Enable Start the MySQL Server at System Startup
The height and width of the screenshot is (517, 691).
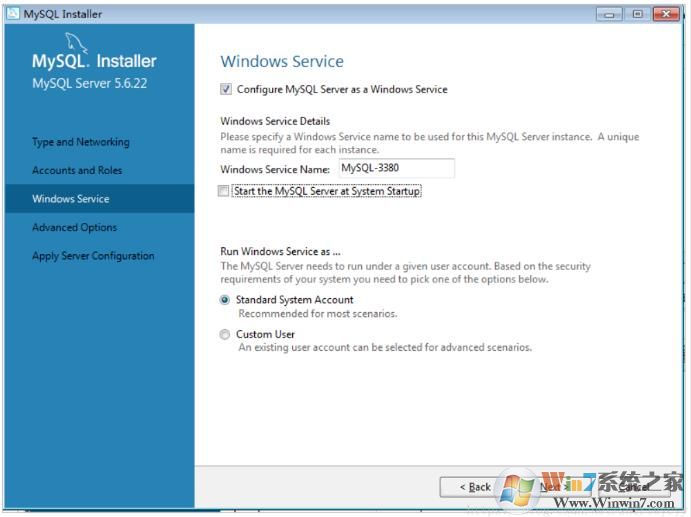pyautogui.click(x=224, y=191)
